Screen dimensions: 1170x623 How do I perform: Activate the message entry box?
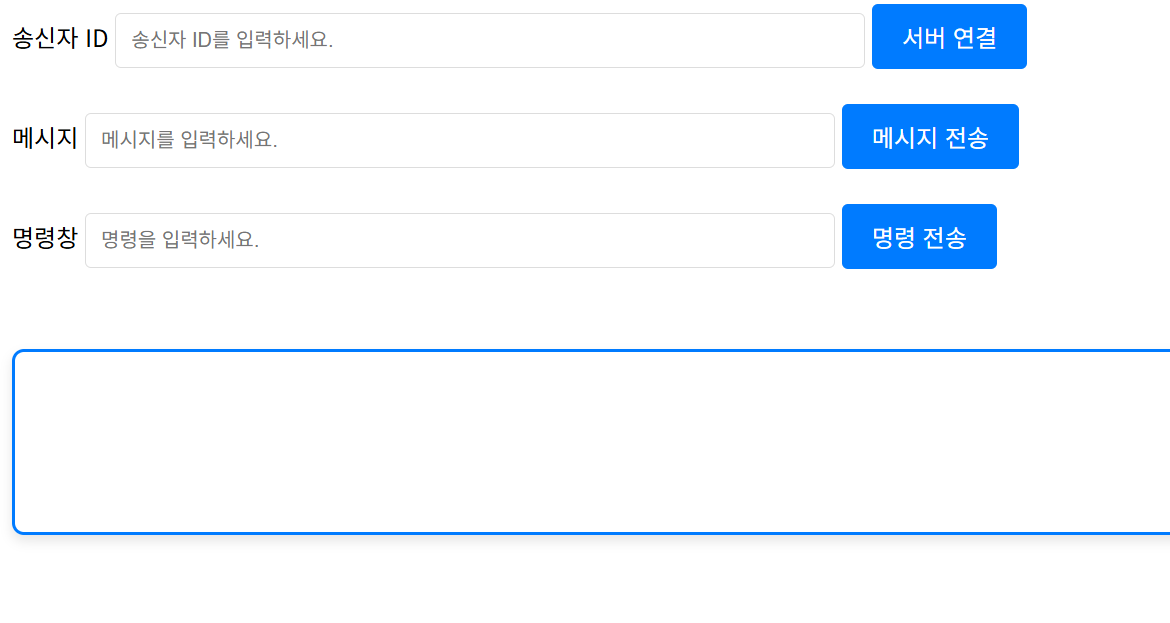click(x=459, y=141)
